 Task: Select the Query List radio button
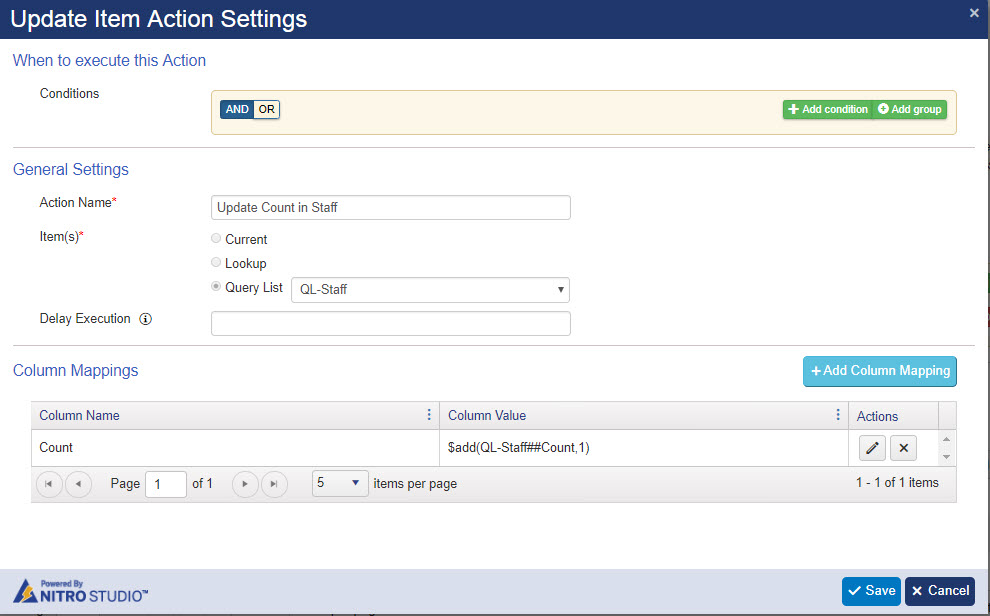tap(216, 287)
